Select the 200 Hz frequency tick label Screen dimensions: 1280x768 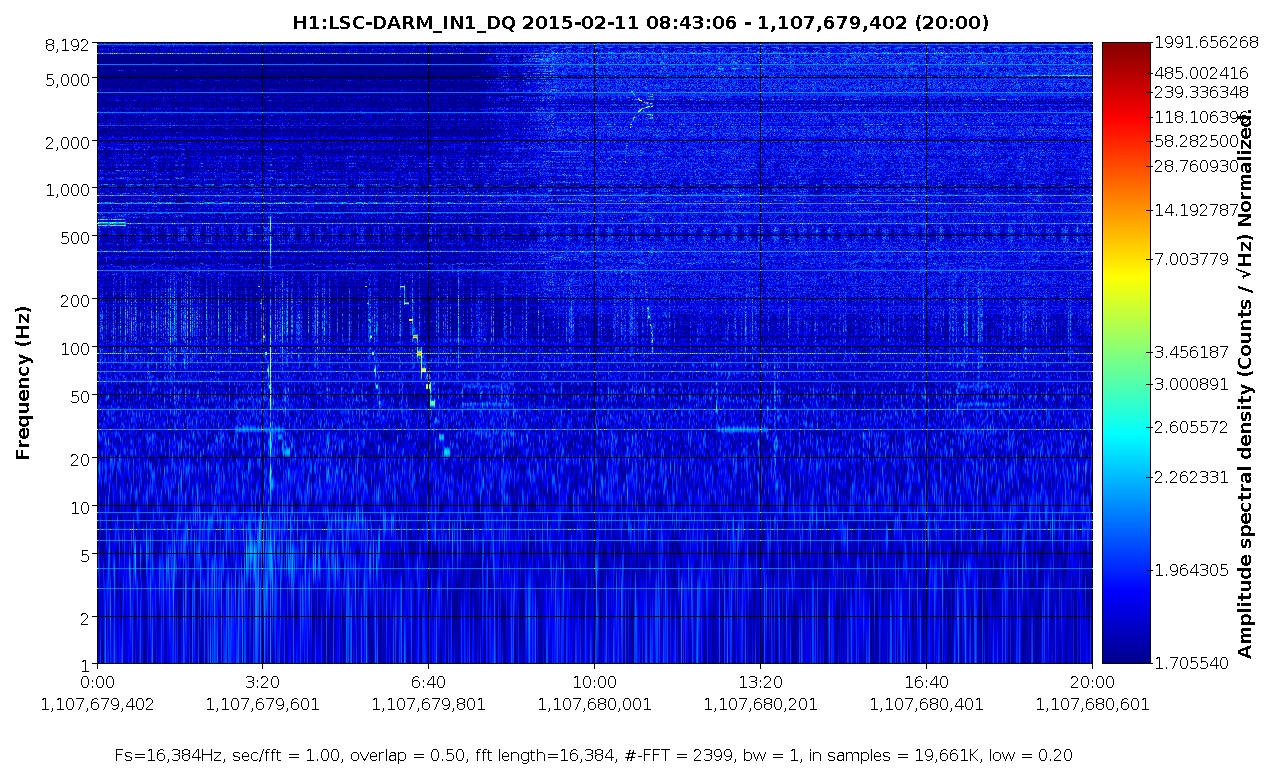(77, 300)
